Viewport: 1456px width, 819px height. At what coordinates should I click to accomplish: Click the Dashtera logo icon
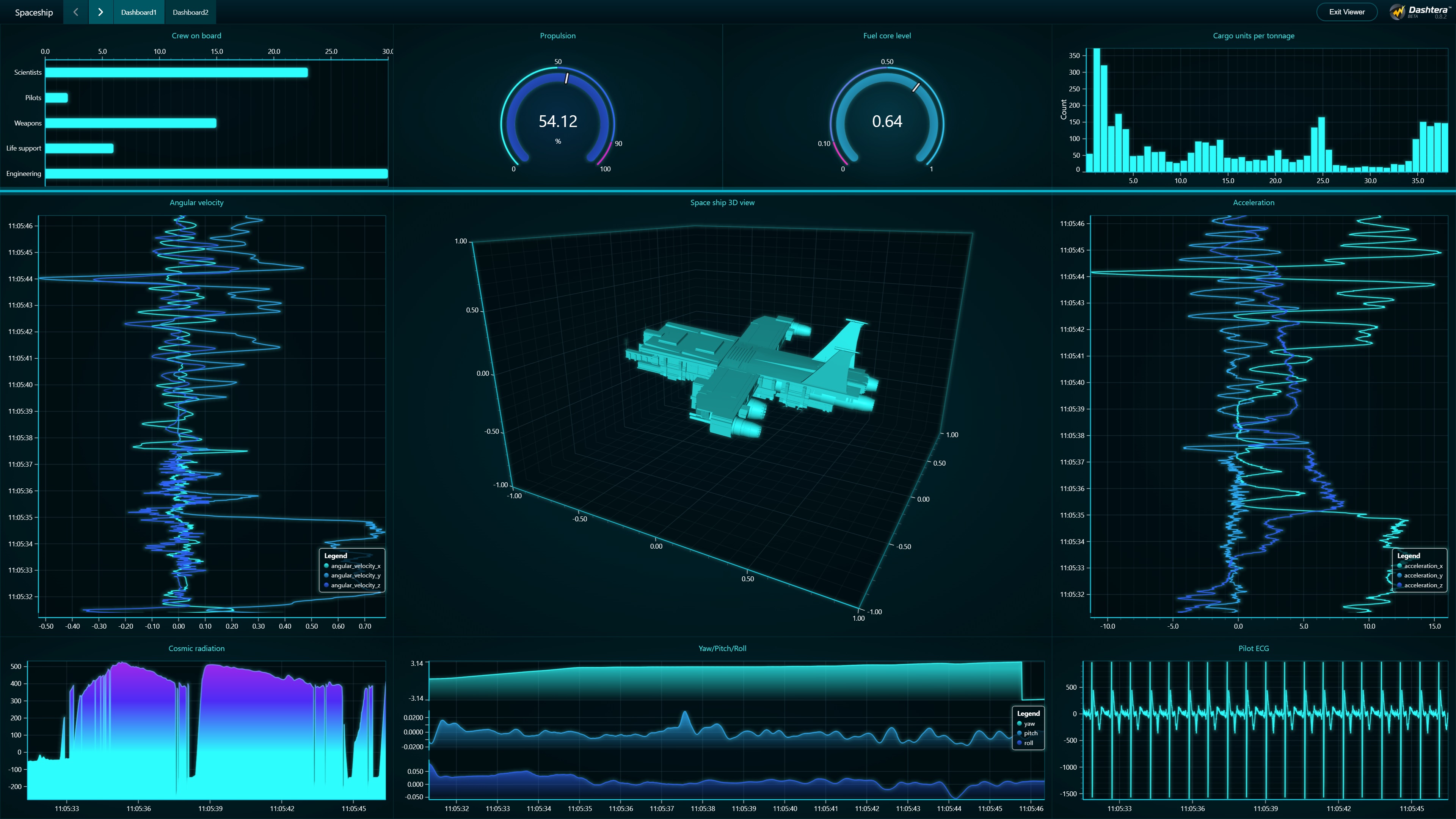(1397, 12)
